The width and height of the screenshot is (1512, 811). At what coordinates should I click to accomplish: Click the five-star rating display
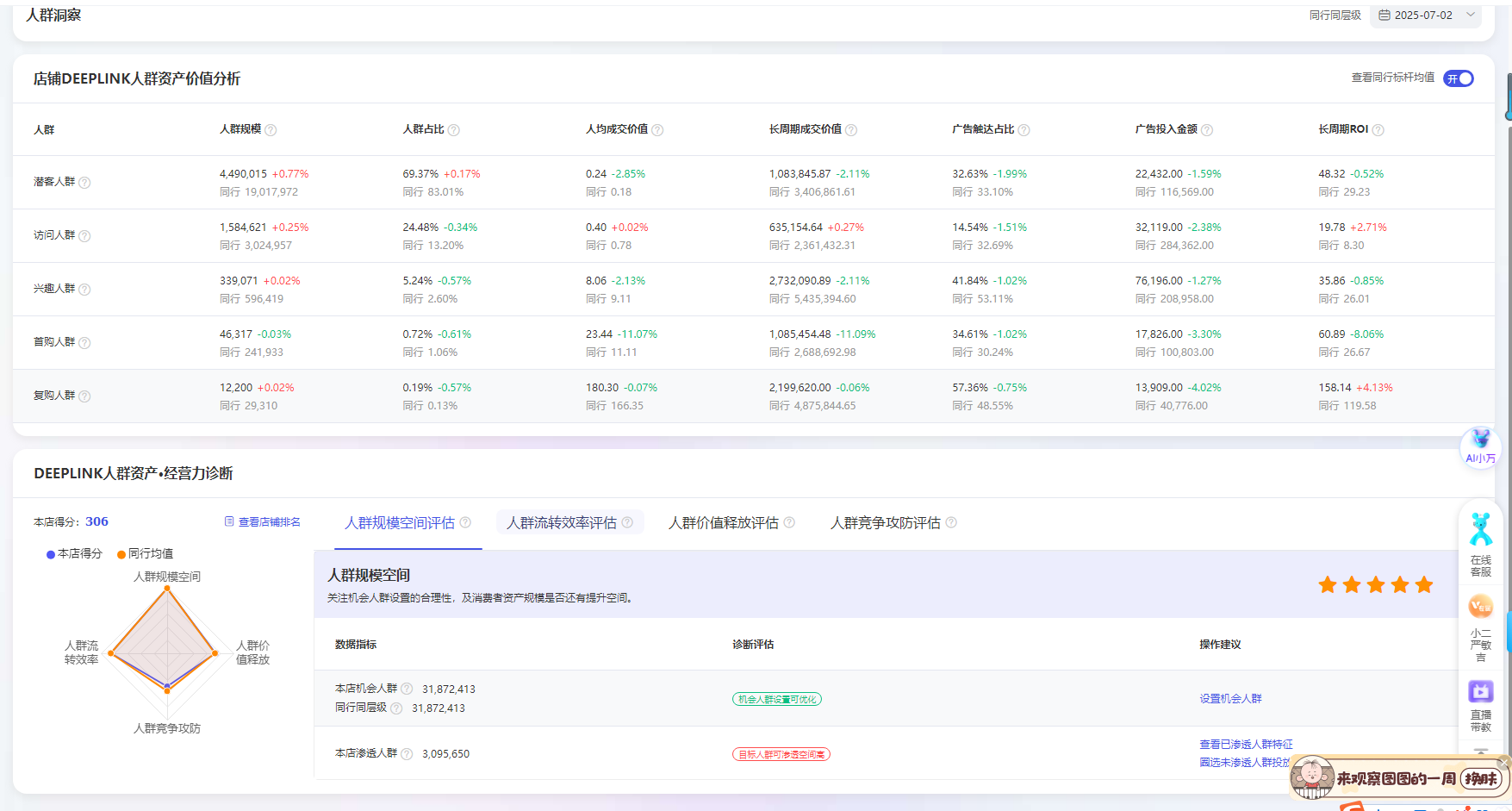pos(1375,585)
